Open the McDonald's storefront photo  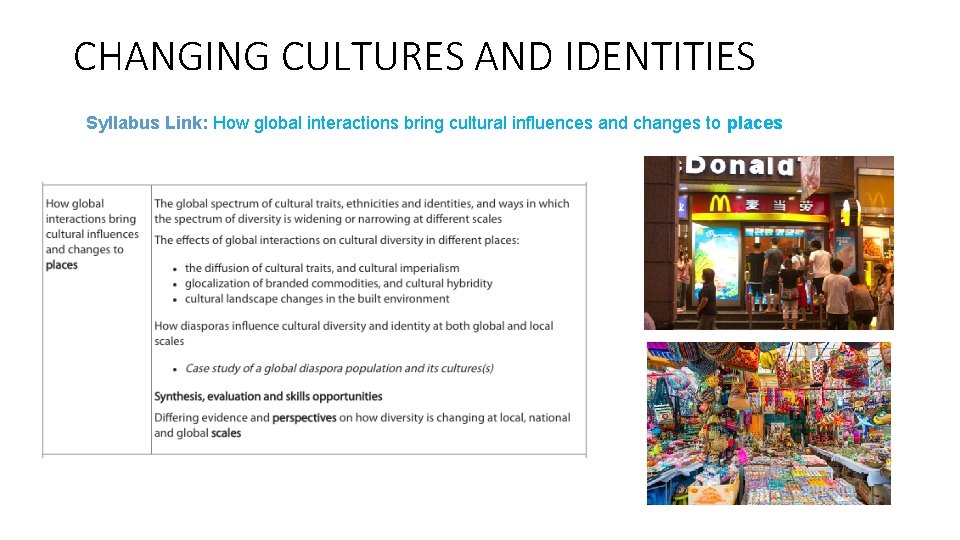(x=768, y=242)
